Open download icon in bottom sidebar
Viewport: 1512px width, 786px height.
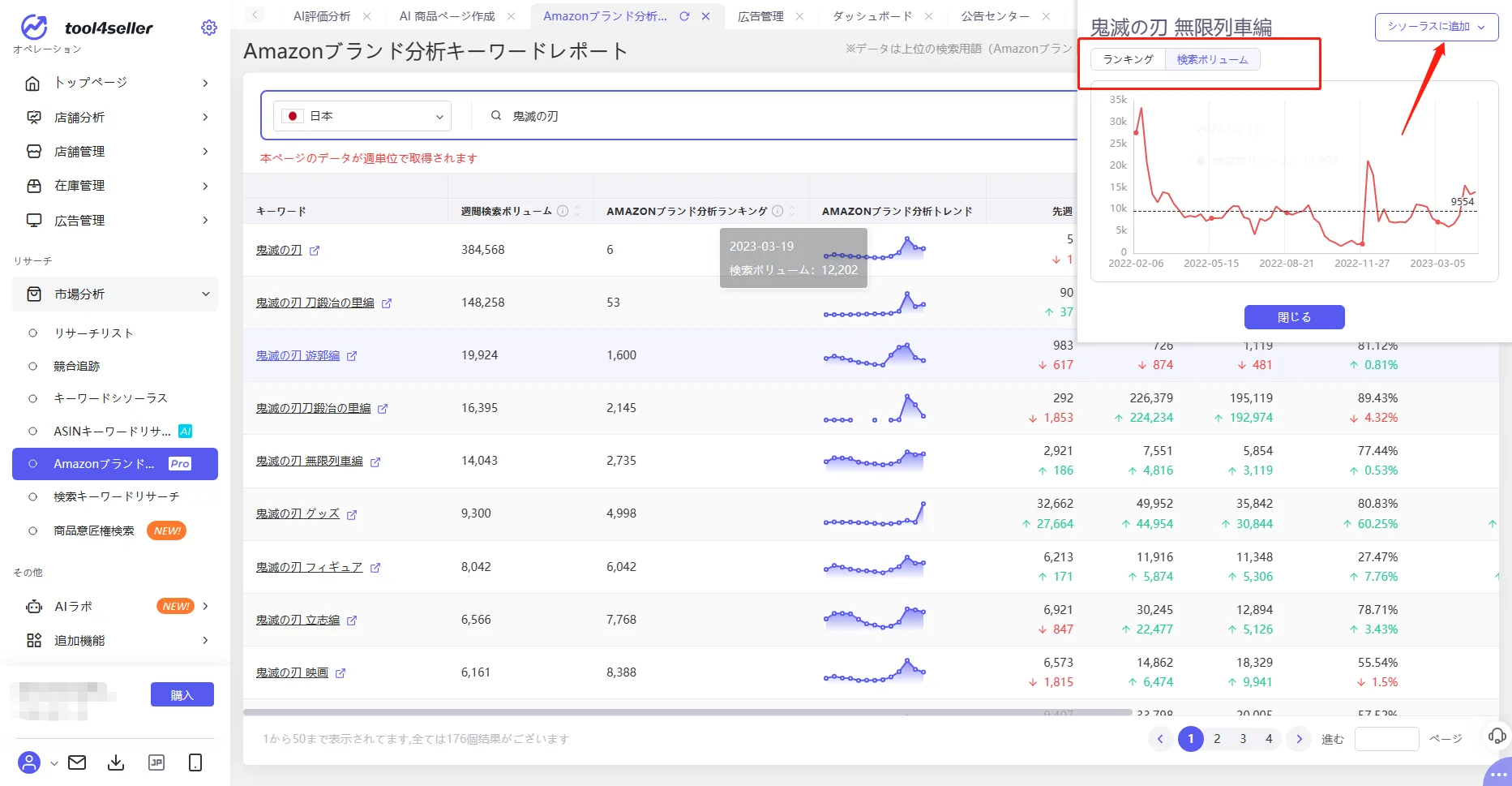click(116, 762)
